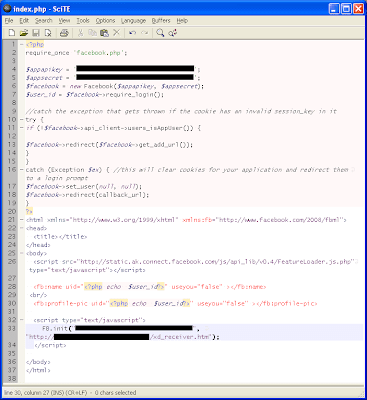This screenshot has width=367, height=400.
Task: Collapse the html tag fold at line 21
Action: pos(21,220)
